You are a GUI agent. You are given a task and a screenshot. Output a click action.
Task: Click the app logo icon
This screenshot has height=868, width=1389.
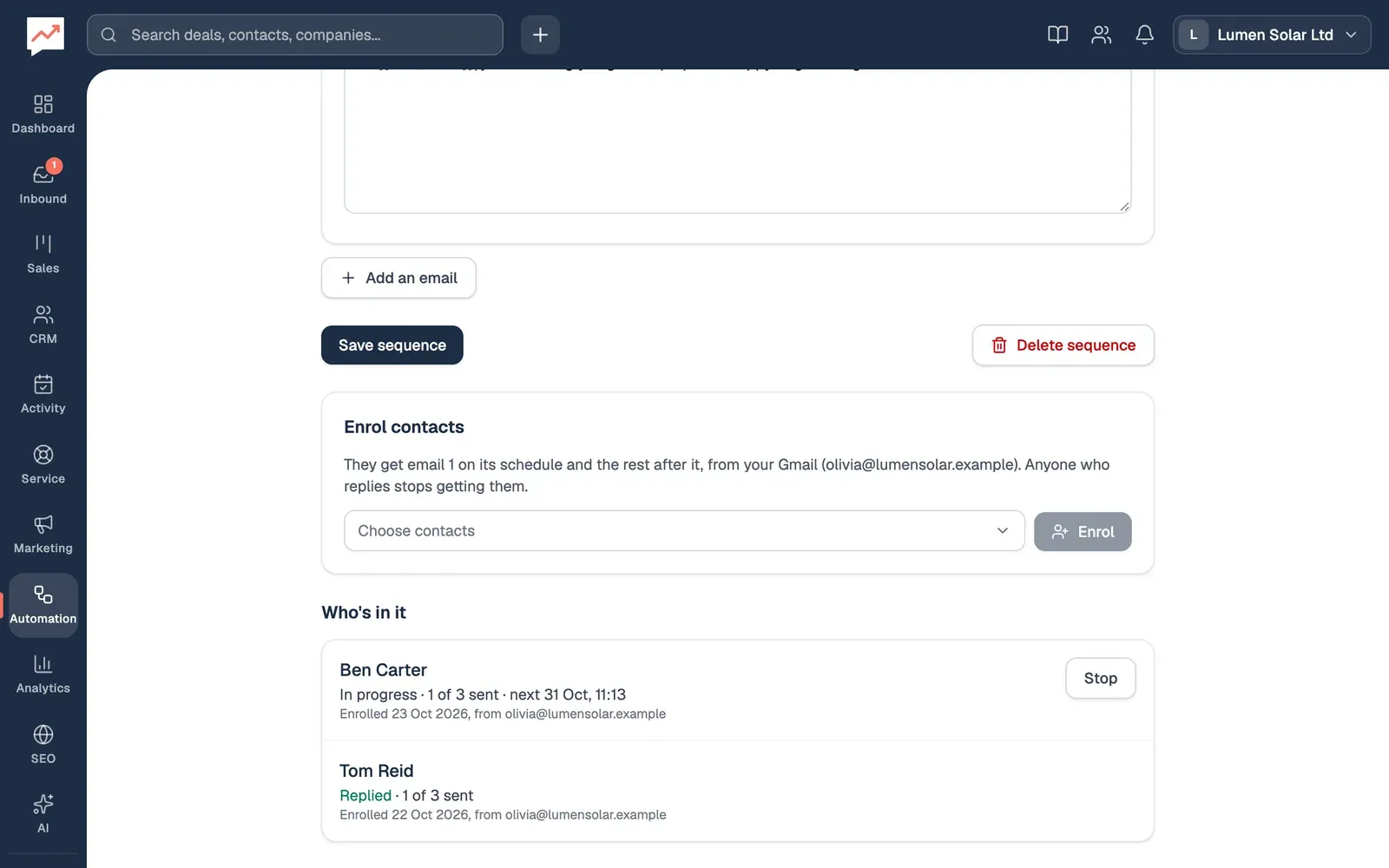pyautogui.click(x=45, y=36)
